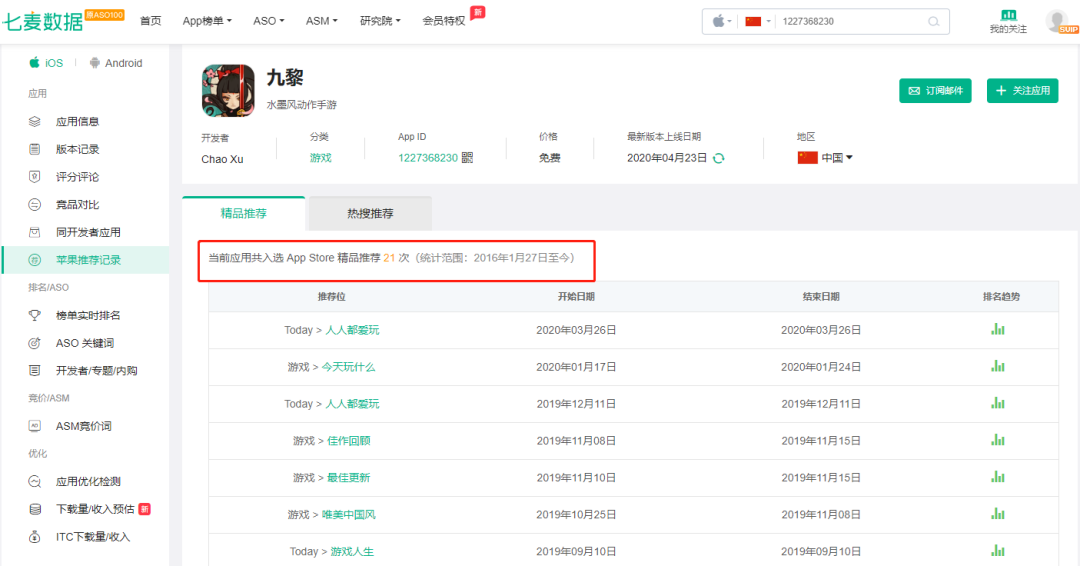The height and width of the screenshot is (566, 1080).
Task: Open the 评分评论 shield icon
Action: pyautogui.click(x=34, y=176)
